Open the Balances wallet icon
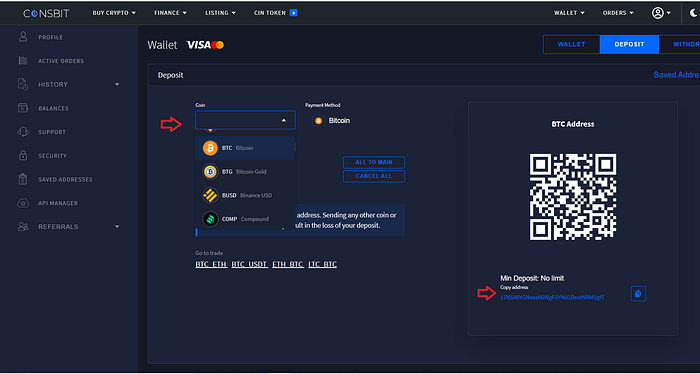The height and width of the screenshot is (374, 700). click(x=23, y=108)
